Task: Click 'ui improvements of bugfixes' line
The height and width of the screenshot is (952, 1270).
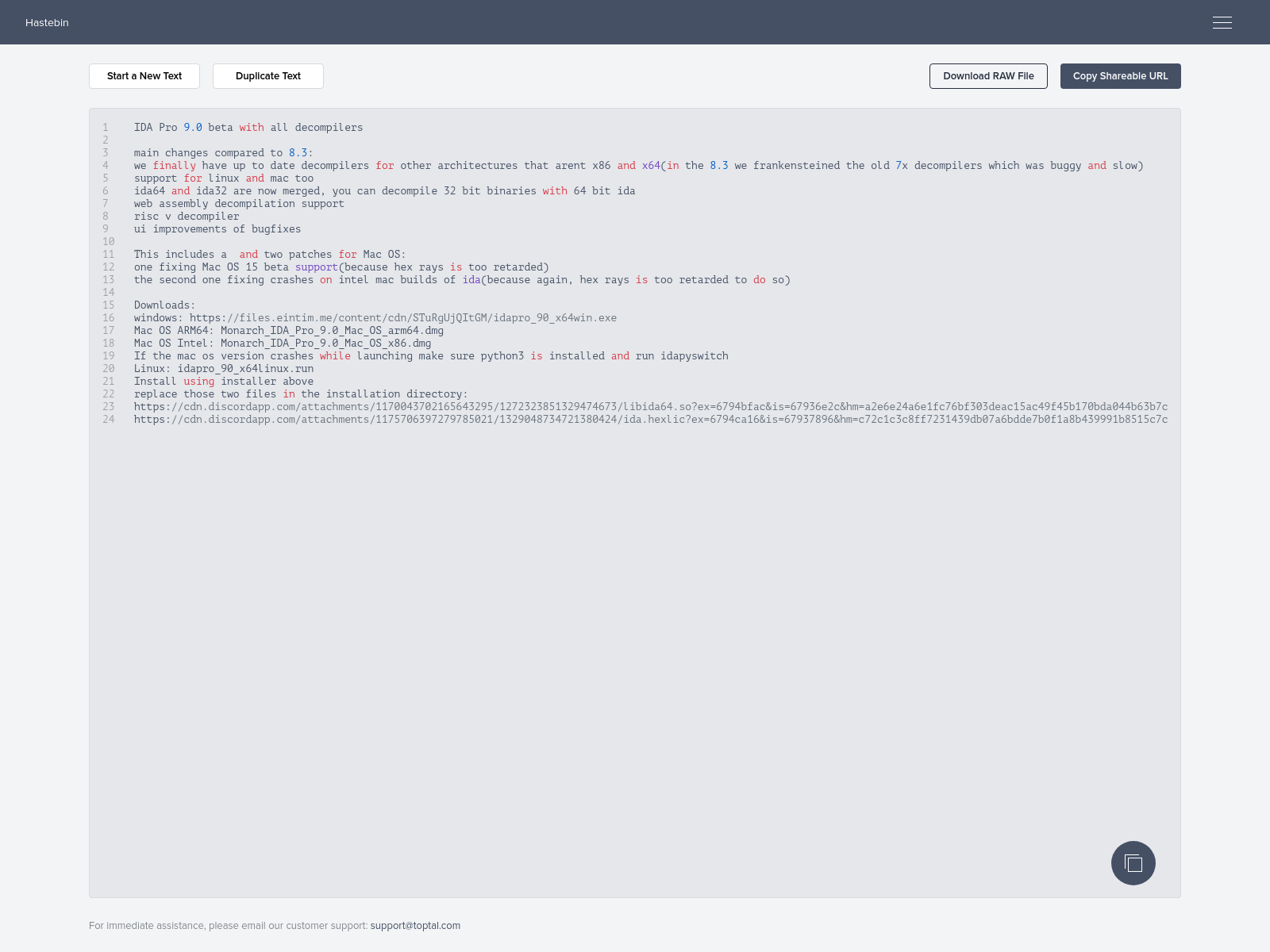Action: (x=217, y=229)
